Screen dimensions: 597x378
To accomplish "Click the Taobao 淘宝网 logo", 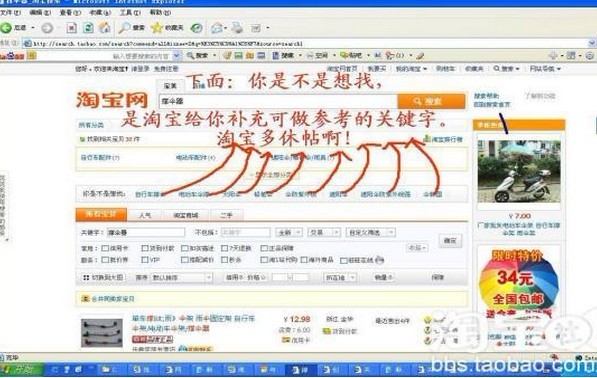I will pos(112,100).
